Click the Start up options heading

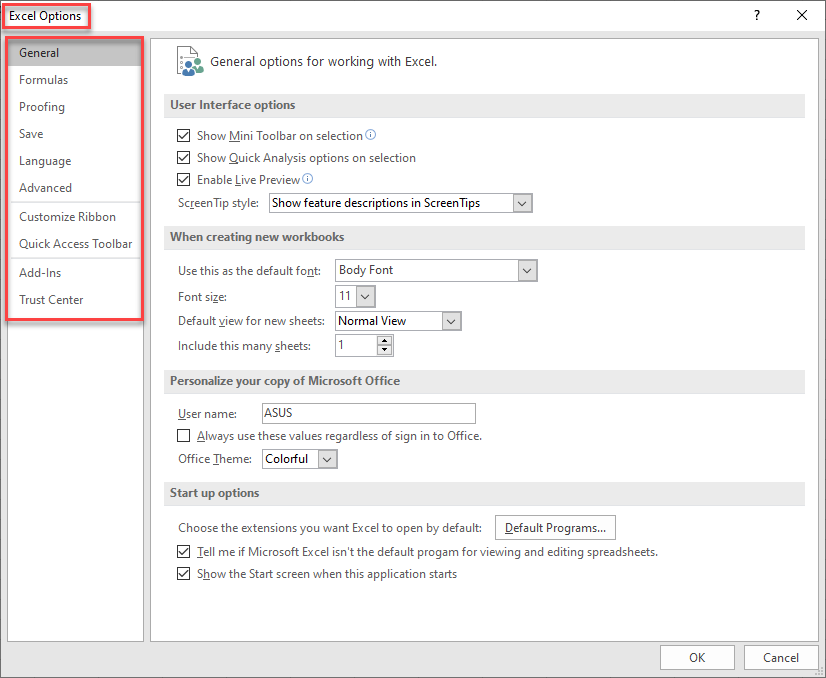tap(214, 493)
